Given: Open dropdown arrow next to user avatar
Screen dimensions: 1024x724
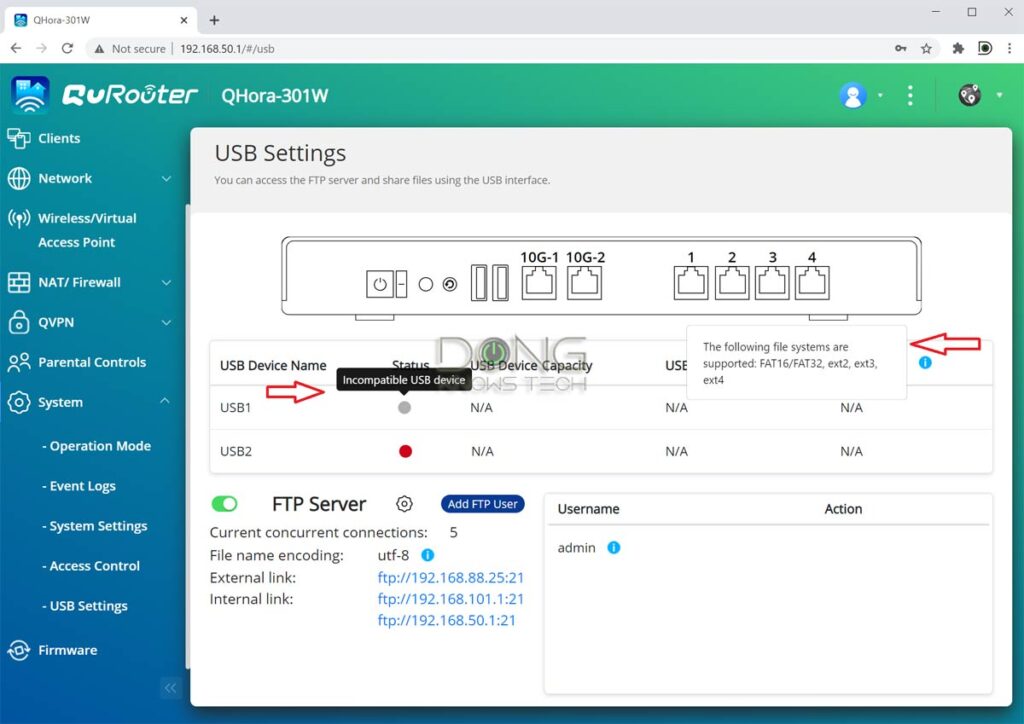Looking at the screenshot, I should click(880, 95).
